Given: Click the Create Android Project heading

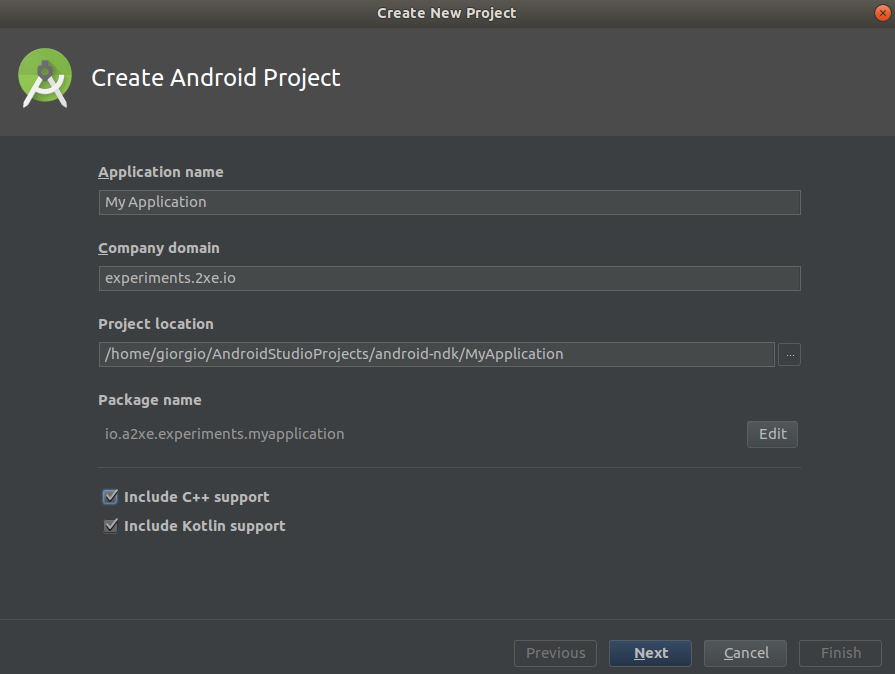Looking at the screenshot, I should point(216,78).
